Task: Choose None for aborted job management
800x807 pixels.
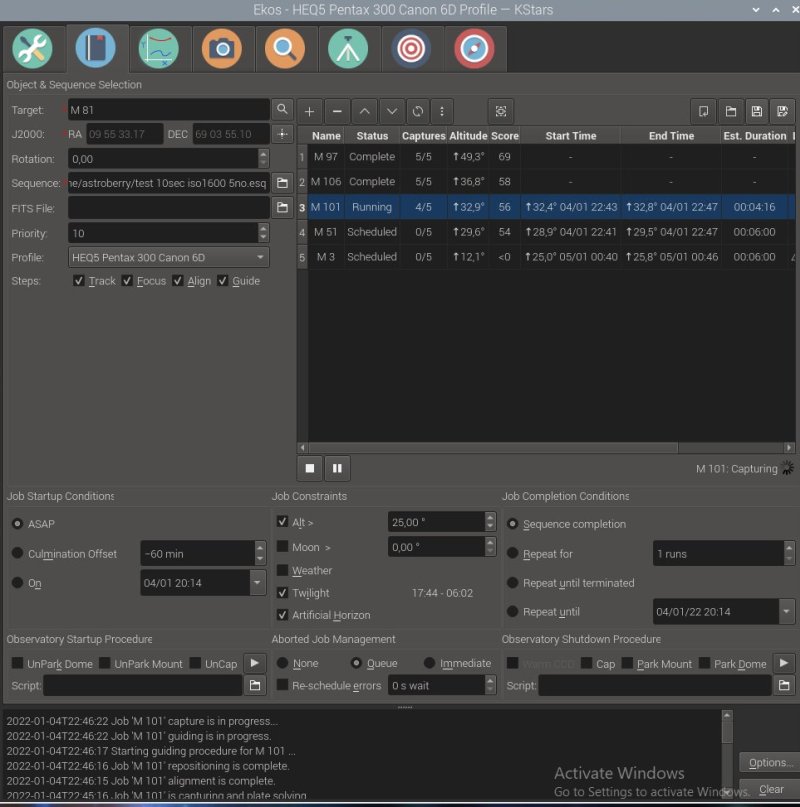Action: 282,663
